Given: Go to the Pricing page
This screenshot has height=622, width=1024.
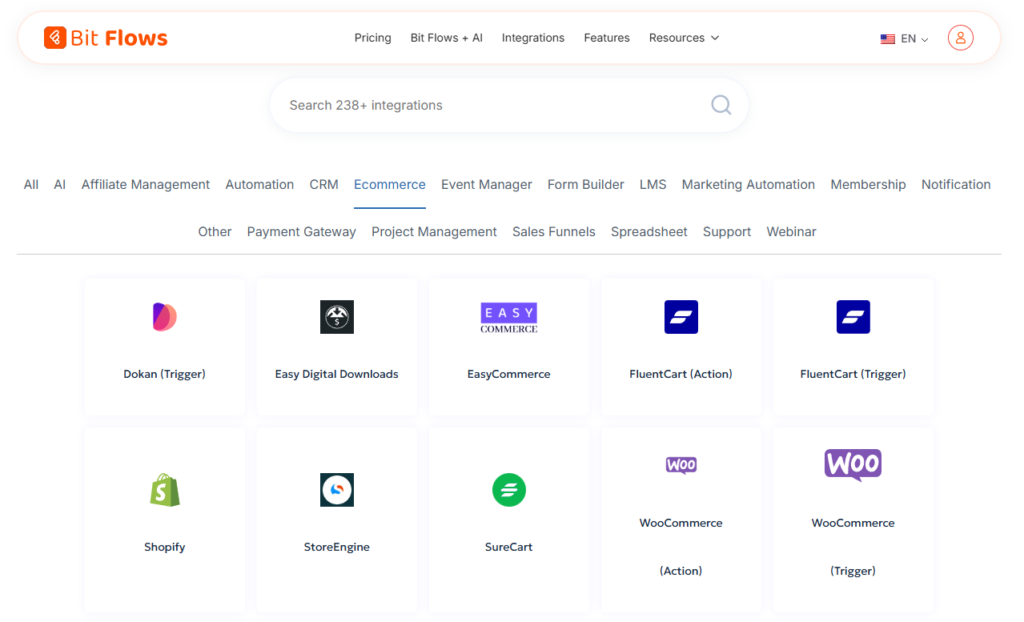Looking at the screenshot, I should (372, 38).
